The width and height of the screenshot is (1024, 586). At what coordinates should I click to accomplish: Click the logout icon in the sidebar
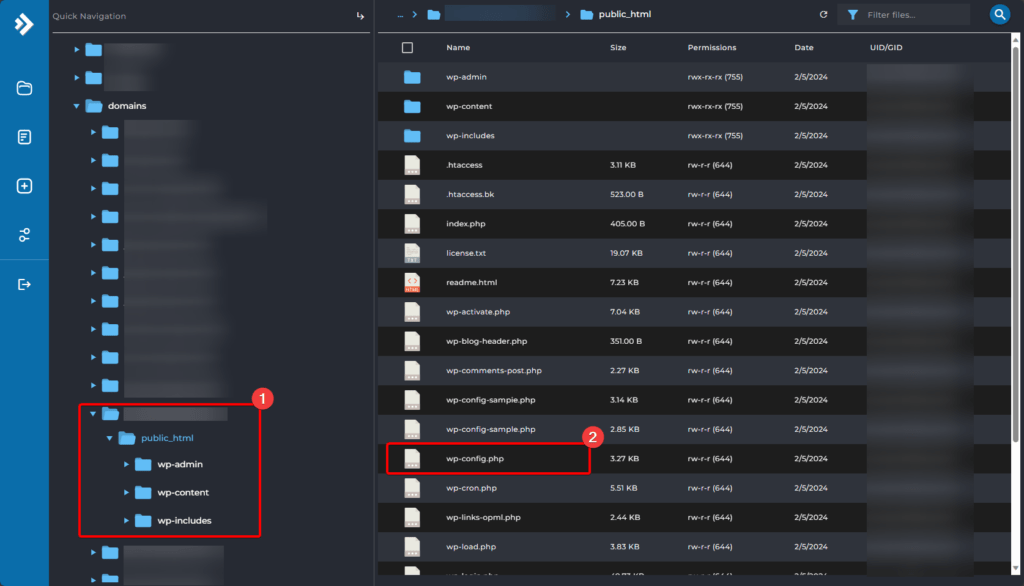pos(24,284)
